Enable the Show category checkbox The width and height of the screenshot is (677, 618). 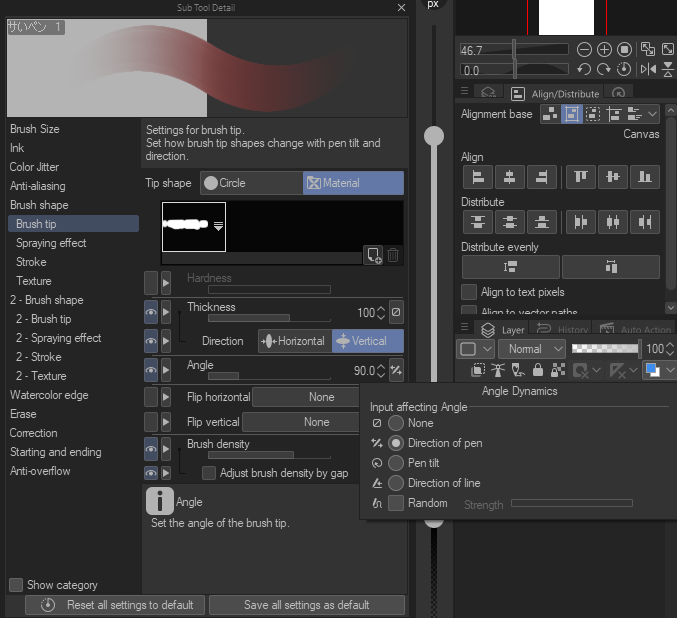point(16,585)
